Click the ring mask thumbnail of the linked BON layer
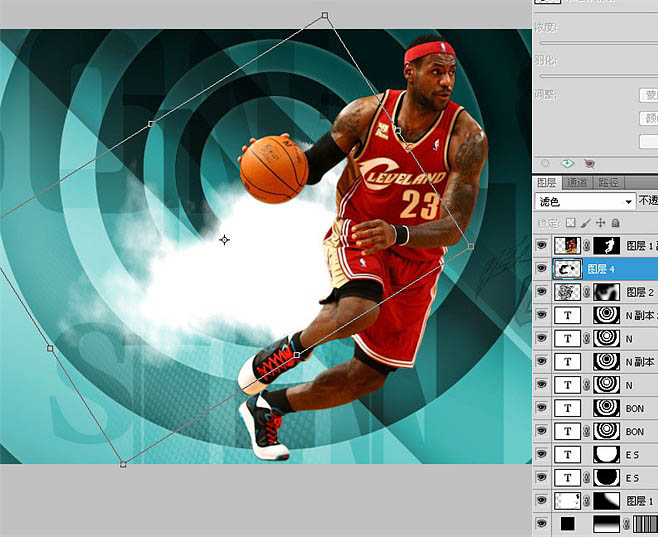Viewport: 658px width, 537px height. [x=606, y=431]
